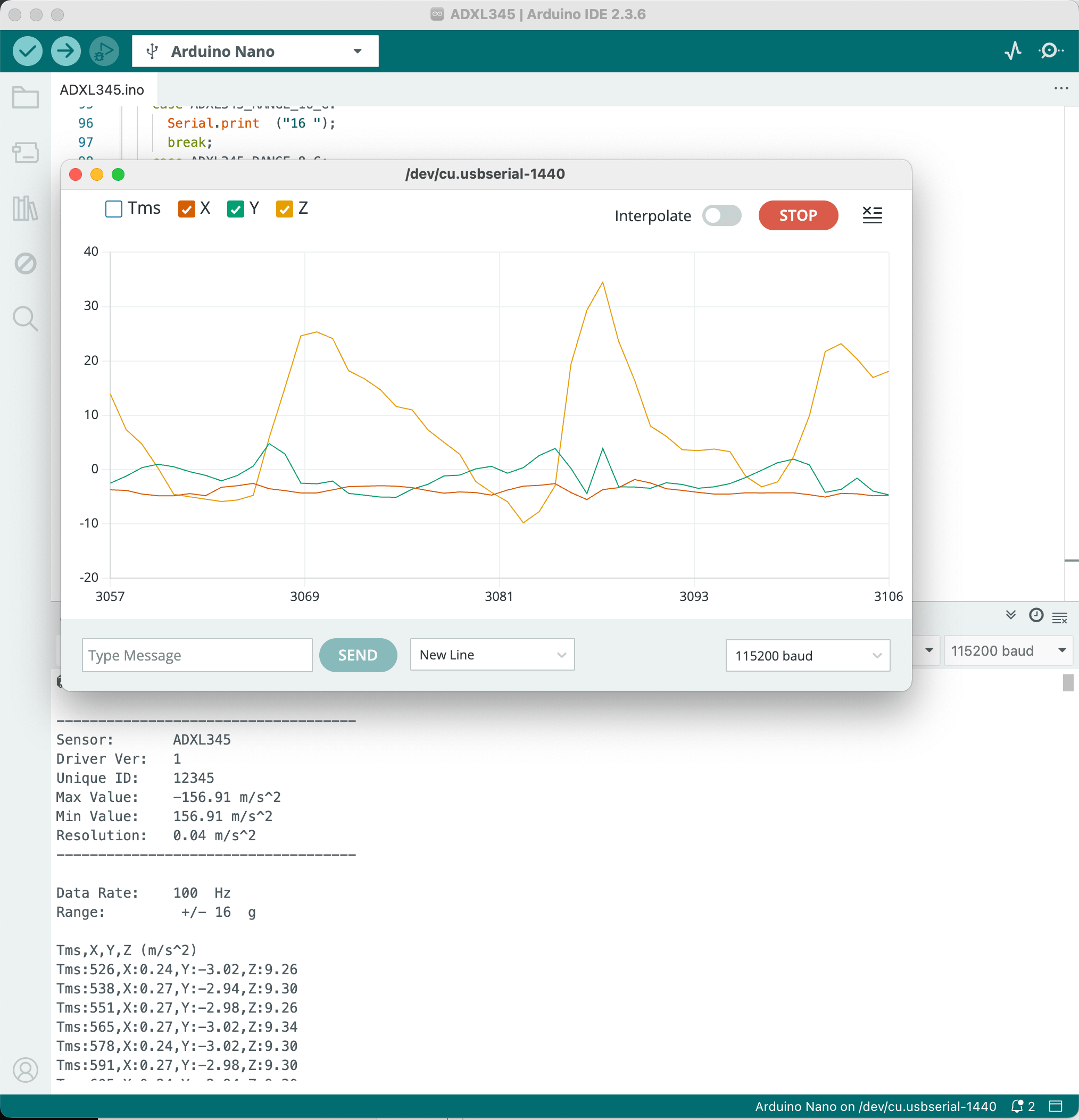Click the output row starting 'Tms:526'
1079x1120 pixels.
pos(177,969)
